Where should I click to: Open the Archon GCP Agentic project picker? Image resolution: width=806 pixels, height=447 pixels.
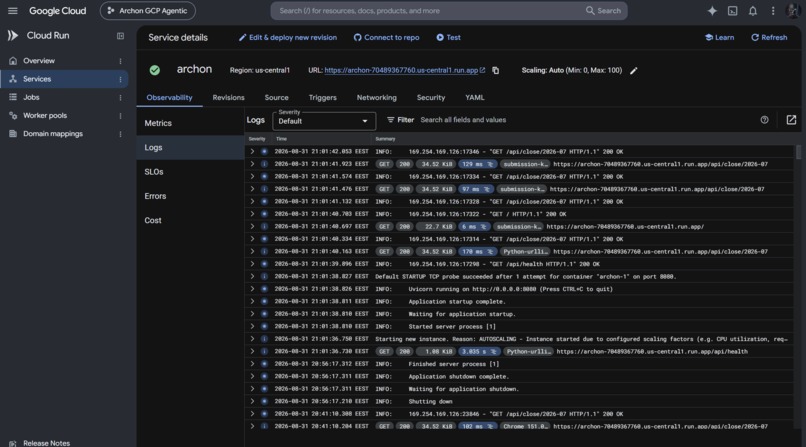(148, 11)
